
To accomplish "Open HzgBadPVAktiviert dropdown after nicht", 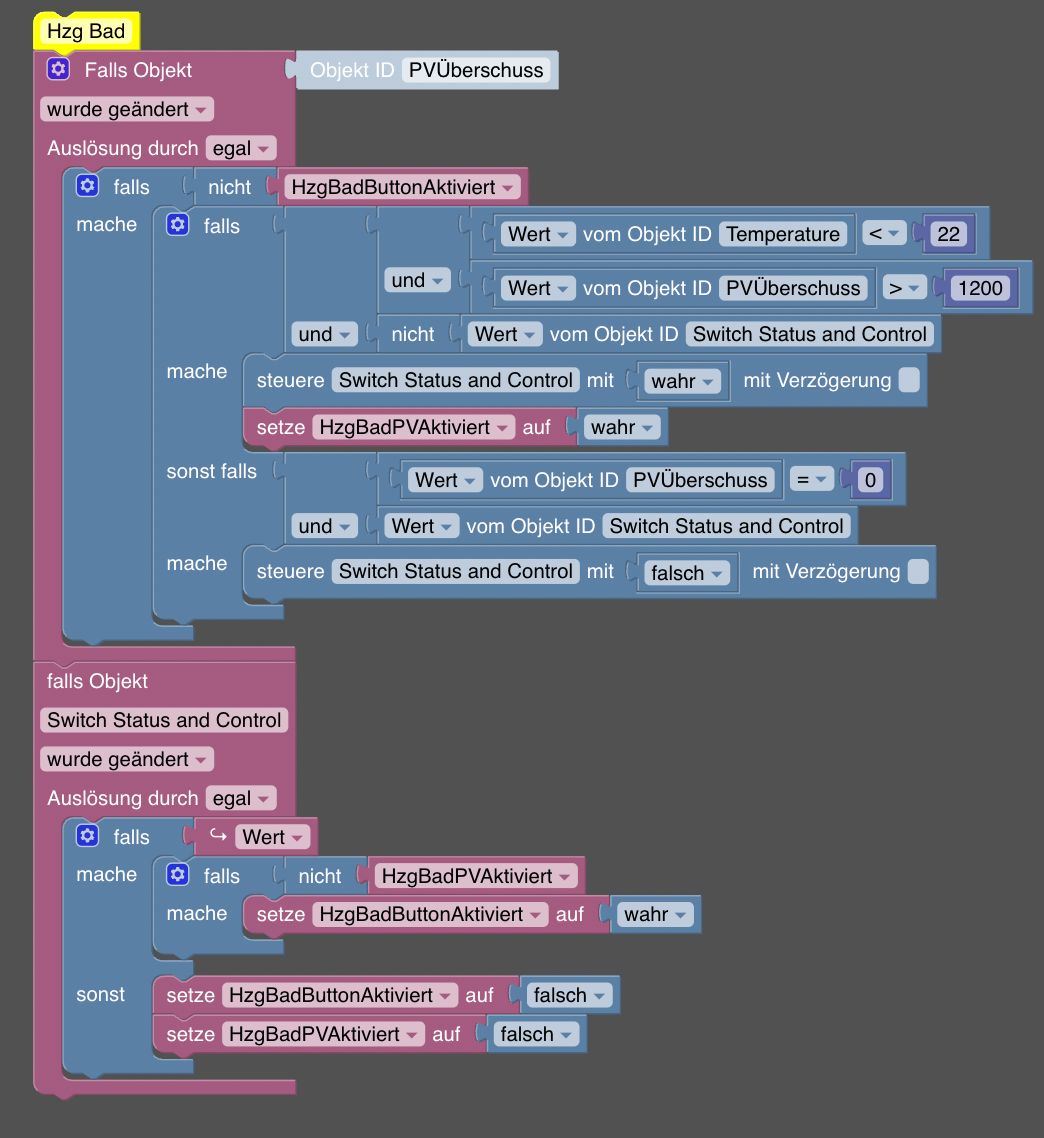I will coord(476,876).
